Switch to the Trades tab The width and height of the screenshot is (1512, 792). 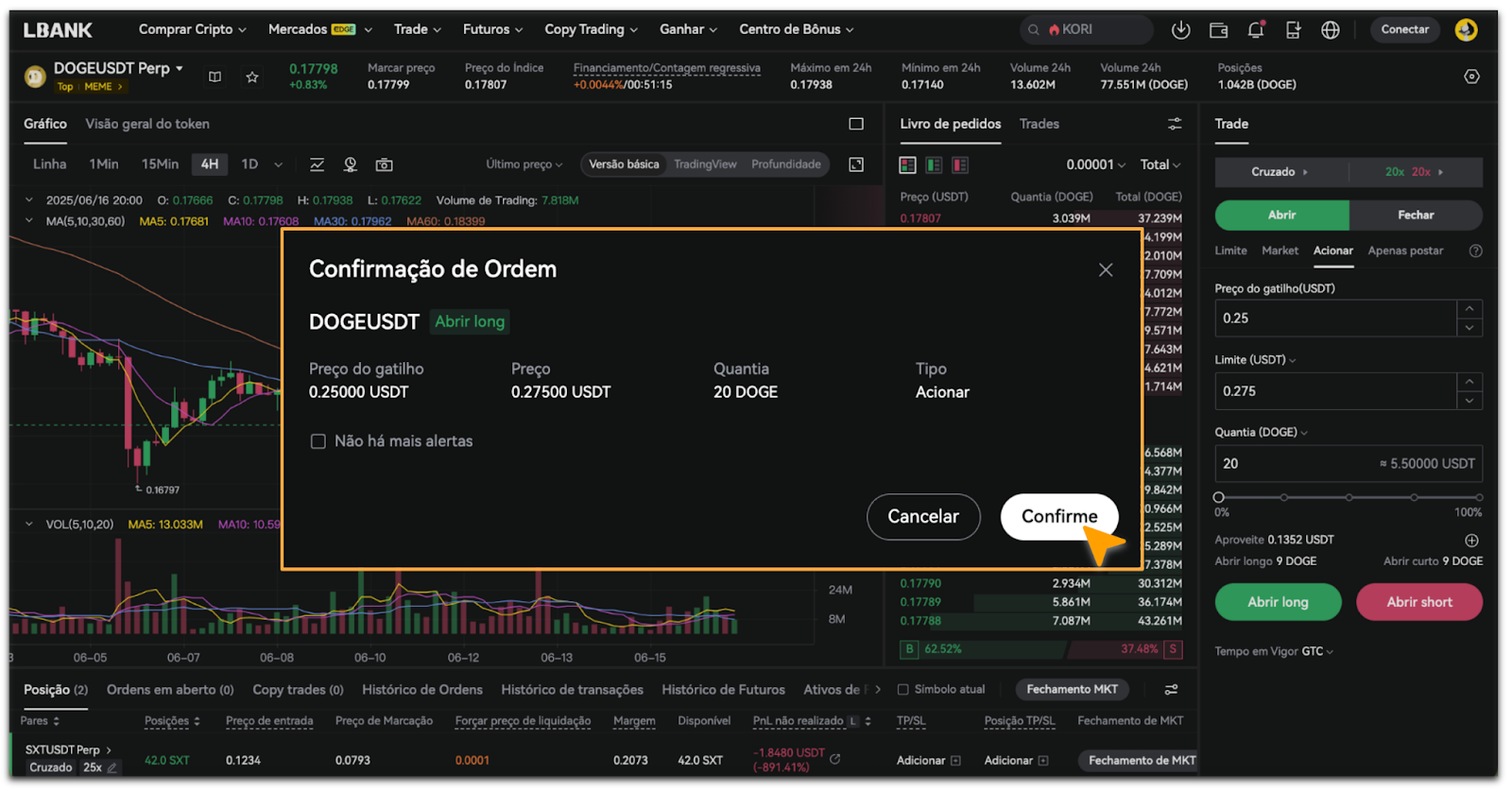(x=1039, y=124)
